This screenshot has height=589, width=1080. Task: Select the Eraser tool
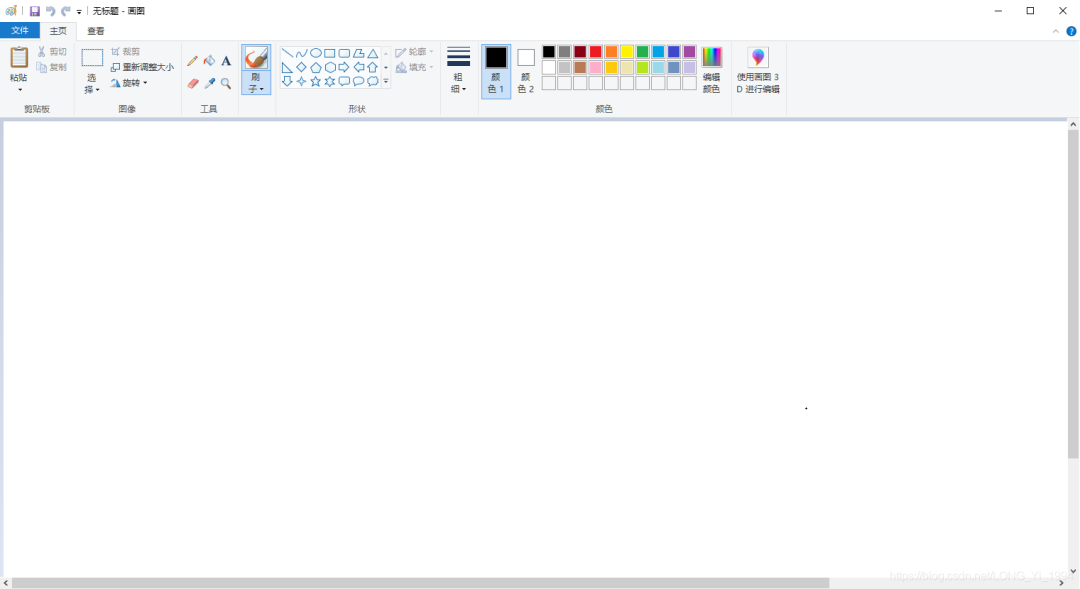point(191,82)
